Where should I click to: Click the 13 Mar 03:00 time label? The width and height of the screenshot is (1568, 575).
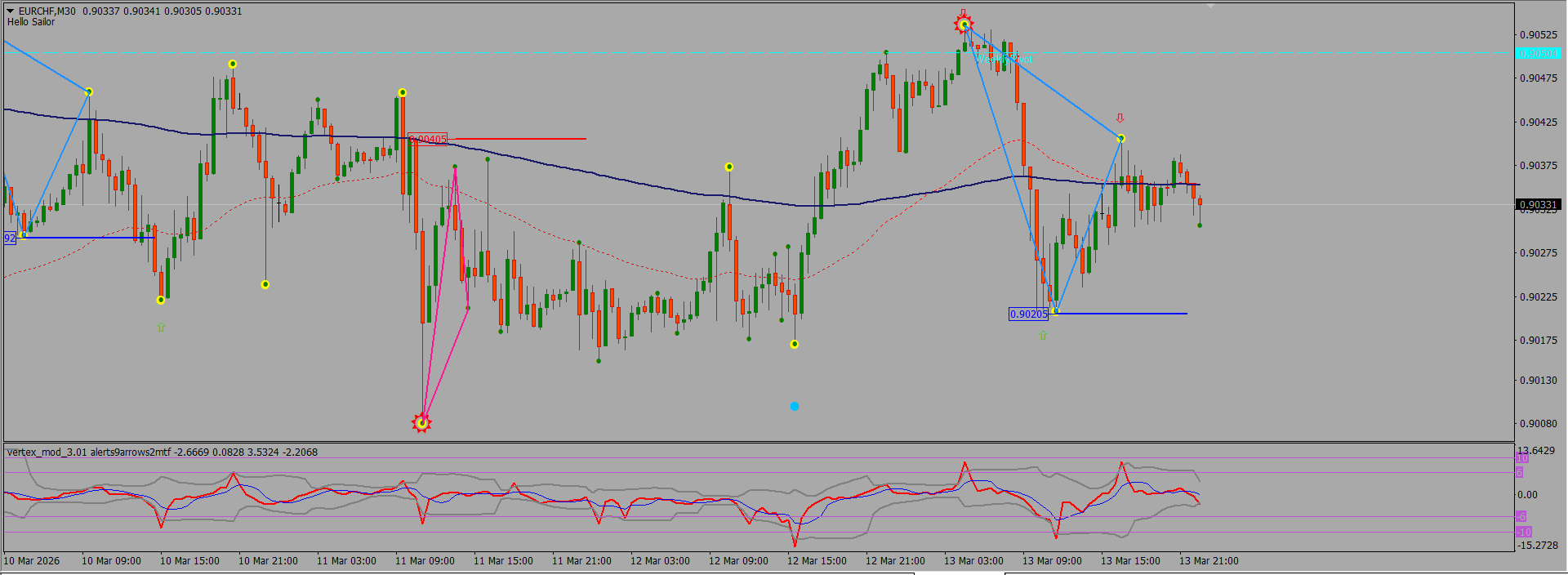pyautogui.click(x=973, y=561)
